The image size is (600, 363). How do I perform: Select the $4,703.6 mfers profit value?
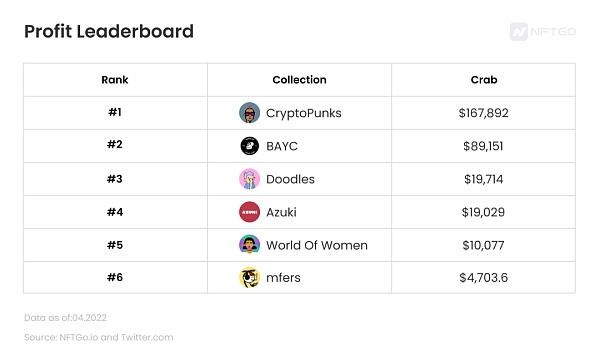484,278
